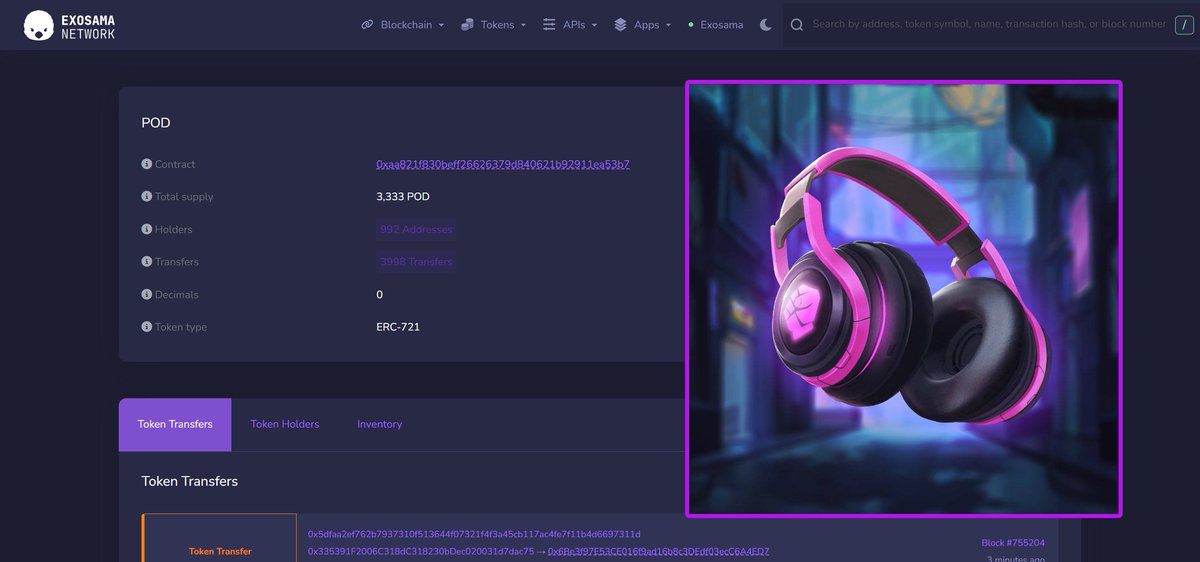Toggle dark mode moon icon
Viewport: 1200px width, 562px height.
point(766,25)
